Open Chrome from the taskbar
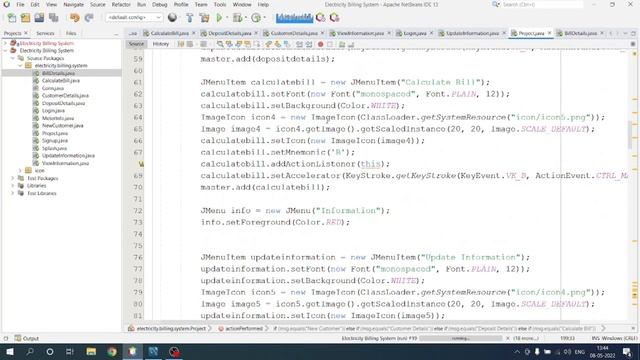 click(x=112, y=351)
